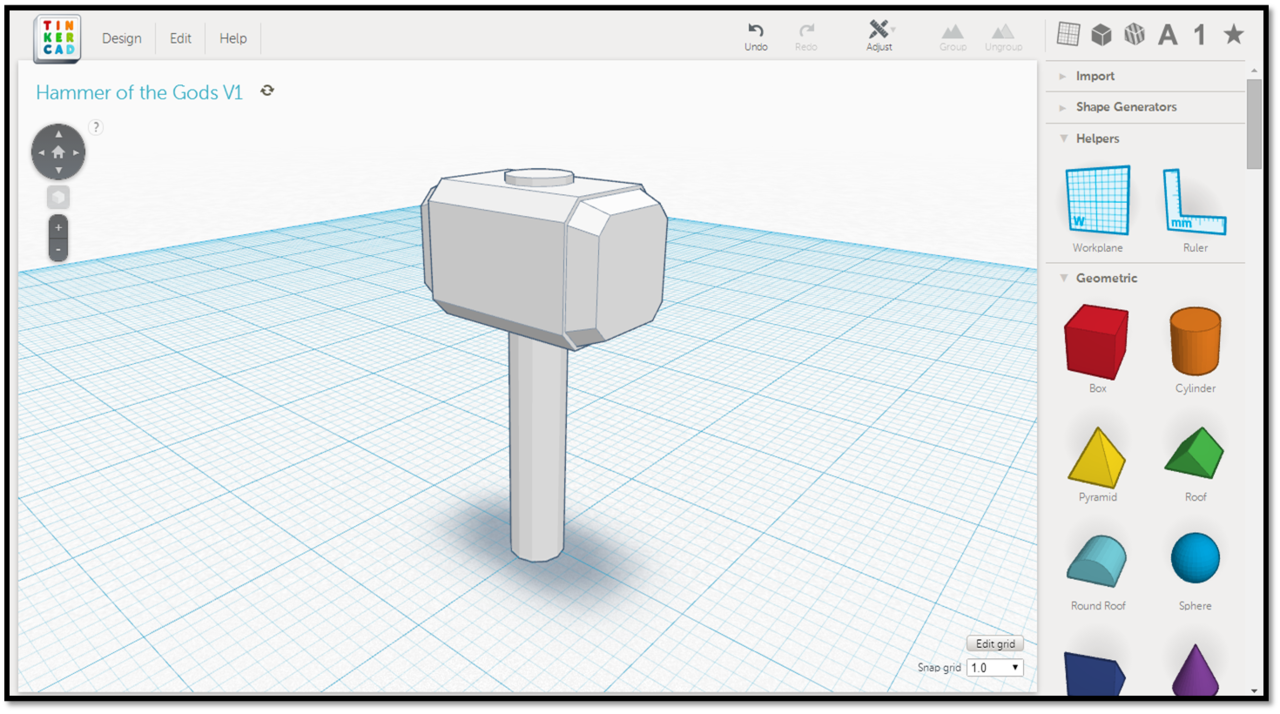
Task: Choose the green Roof shape
Action: [x=1195, y=453]
